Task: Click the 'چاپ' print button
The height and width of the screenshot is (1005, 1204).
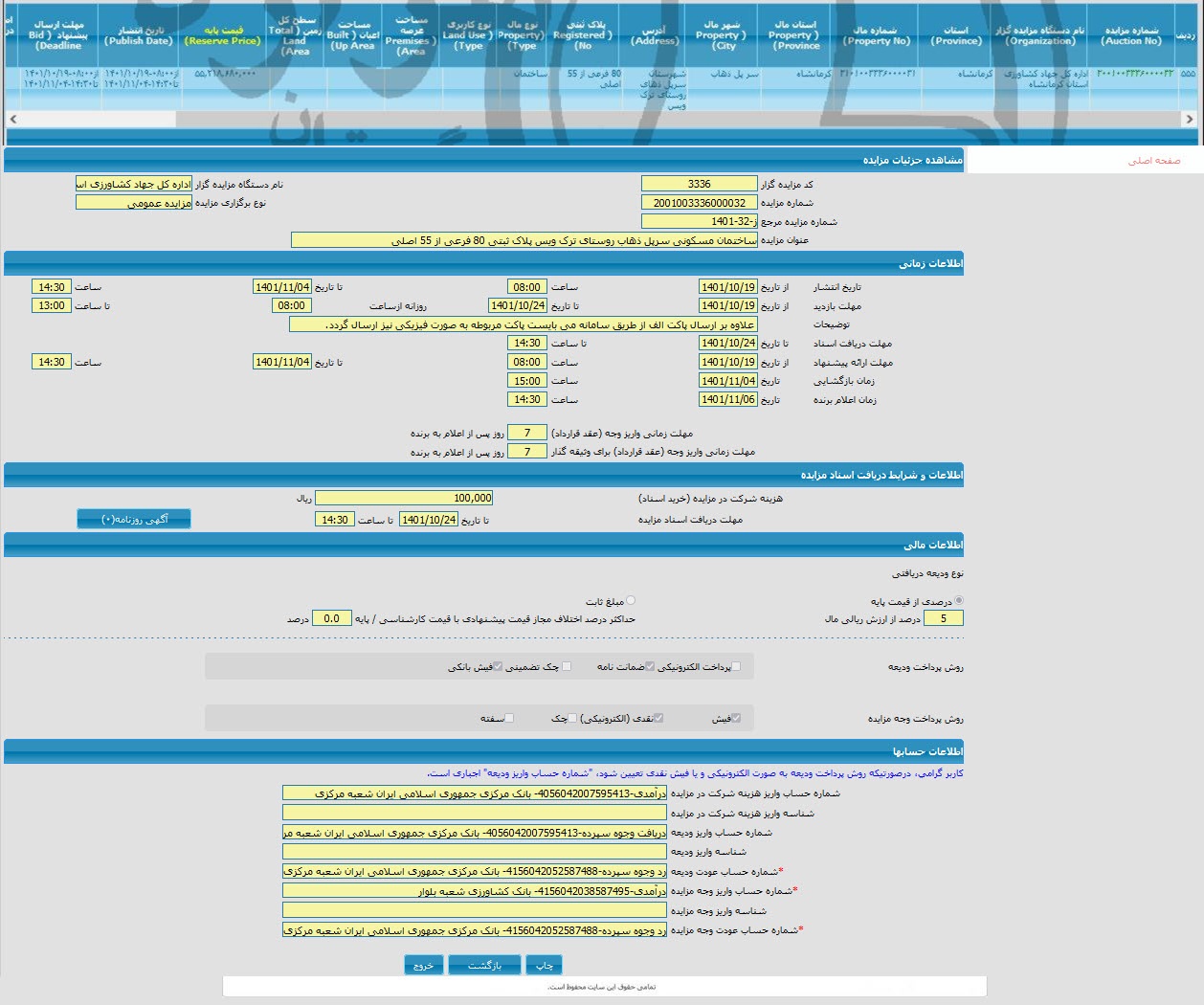Action: [544, 965]
